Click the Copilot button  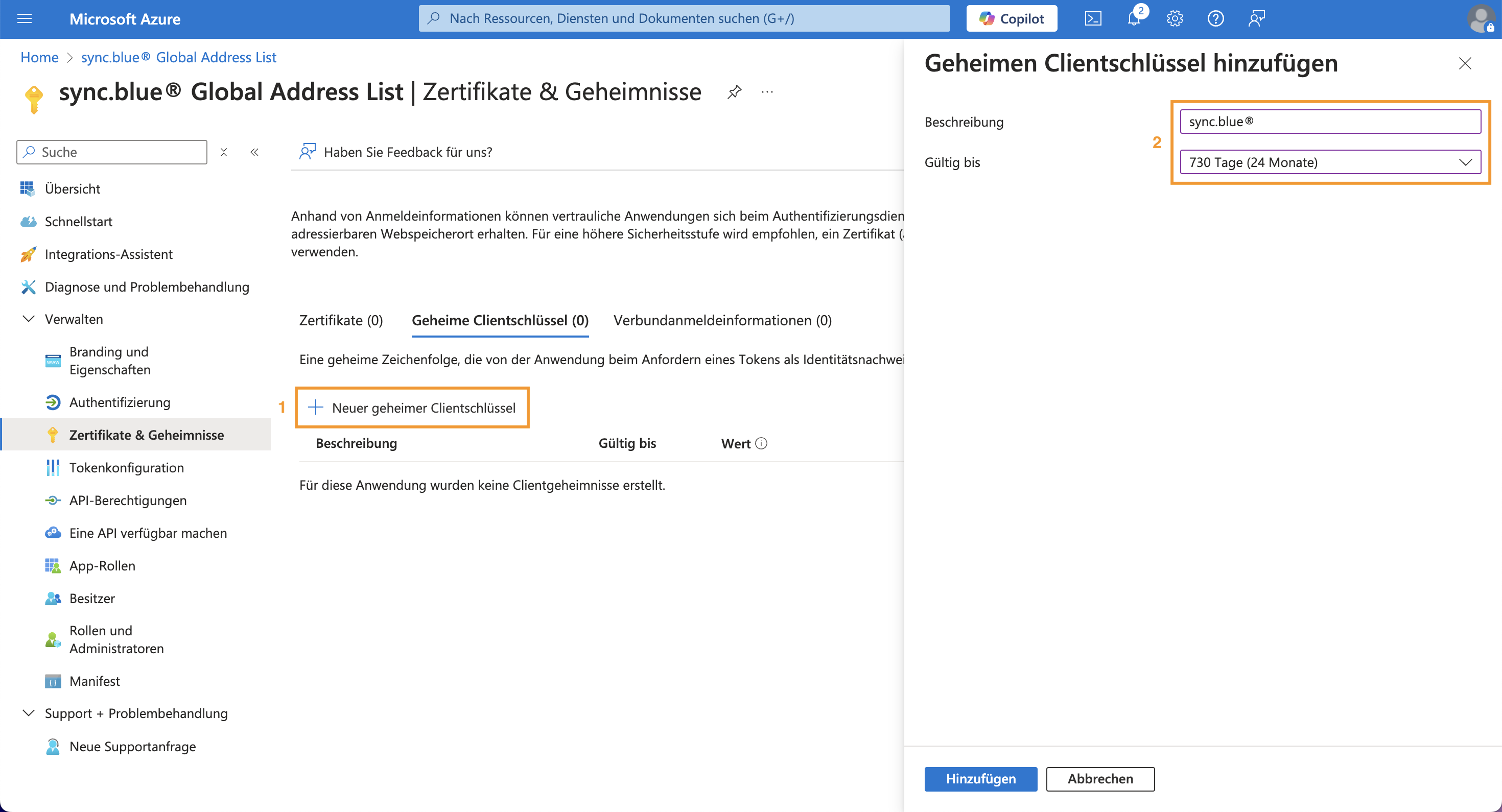click(x=1012, y=19)
